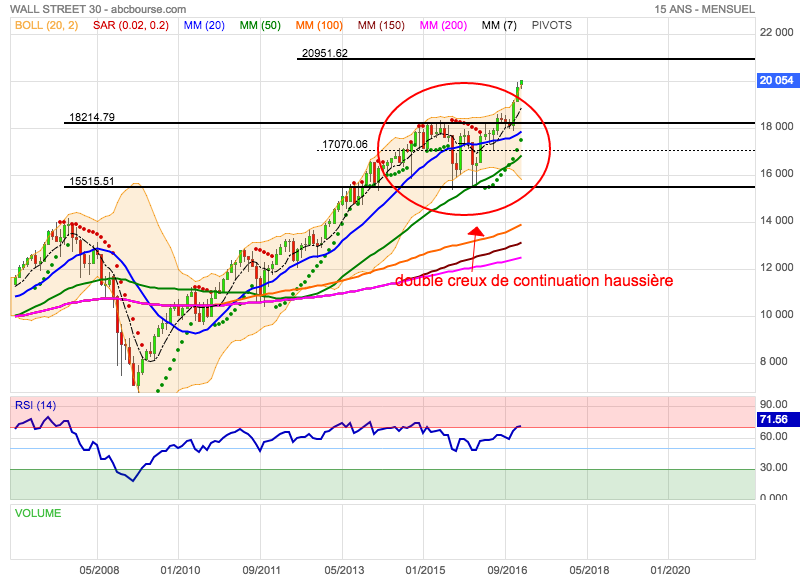Click the MM (100) legend entry
The height and width of the screenshot is (580, 800).
pos(319,25)
